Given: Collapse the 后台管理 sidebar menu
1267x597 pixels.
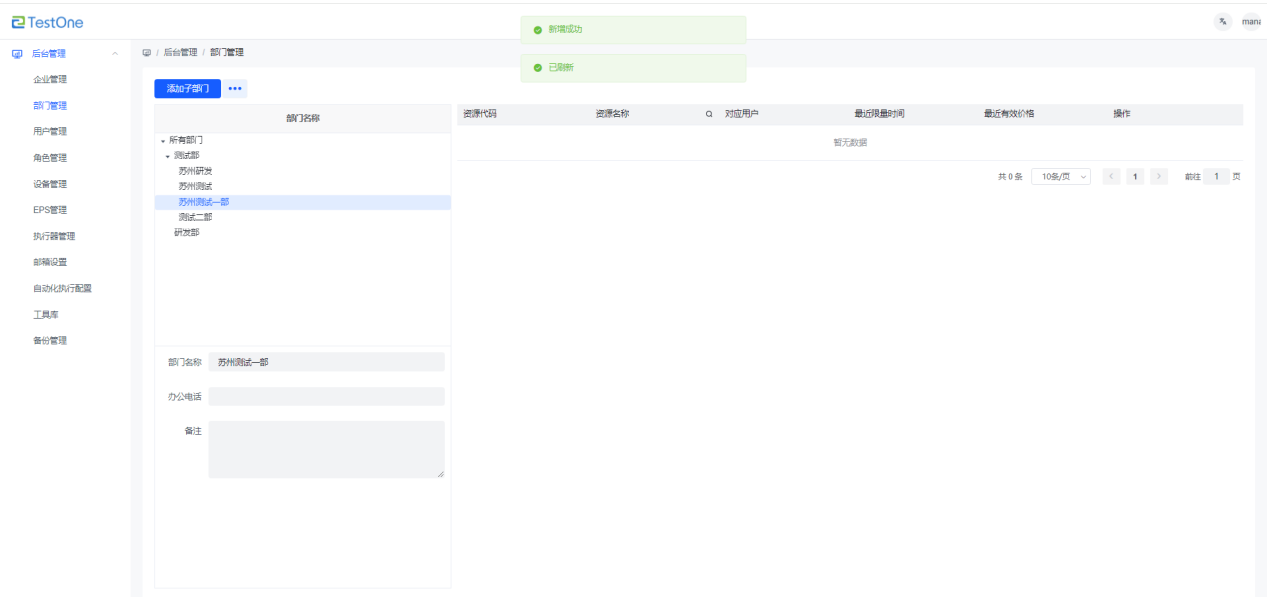Looking at the screenshot, I should tap(115, 54).
